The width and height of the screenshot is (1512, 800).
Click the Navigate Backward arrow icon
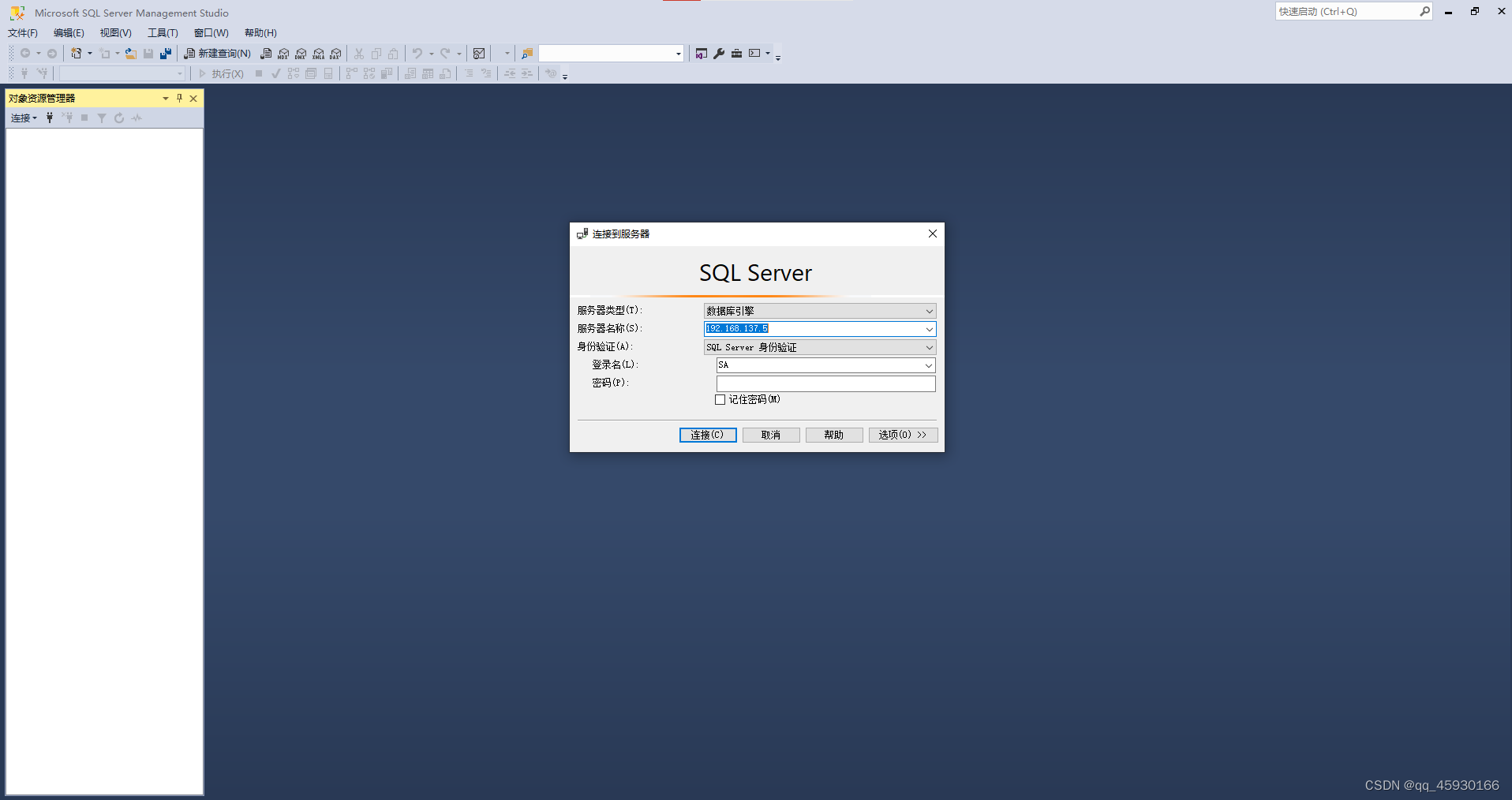25,54
